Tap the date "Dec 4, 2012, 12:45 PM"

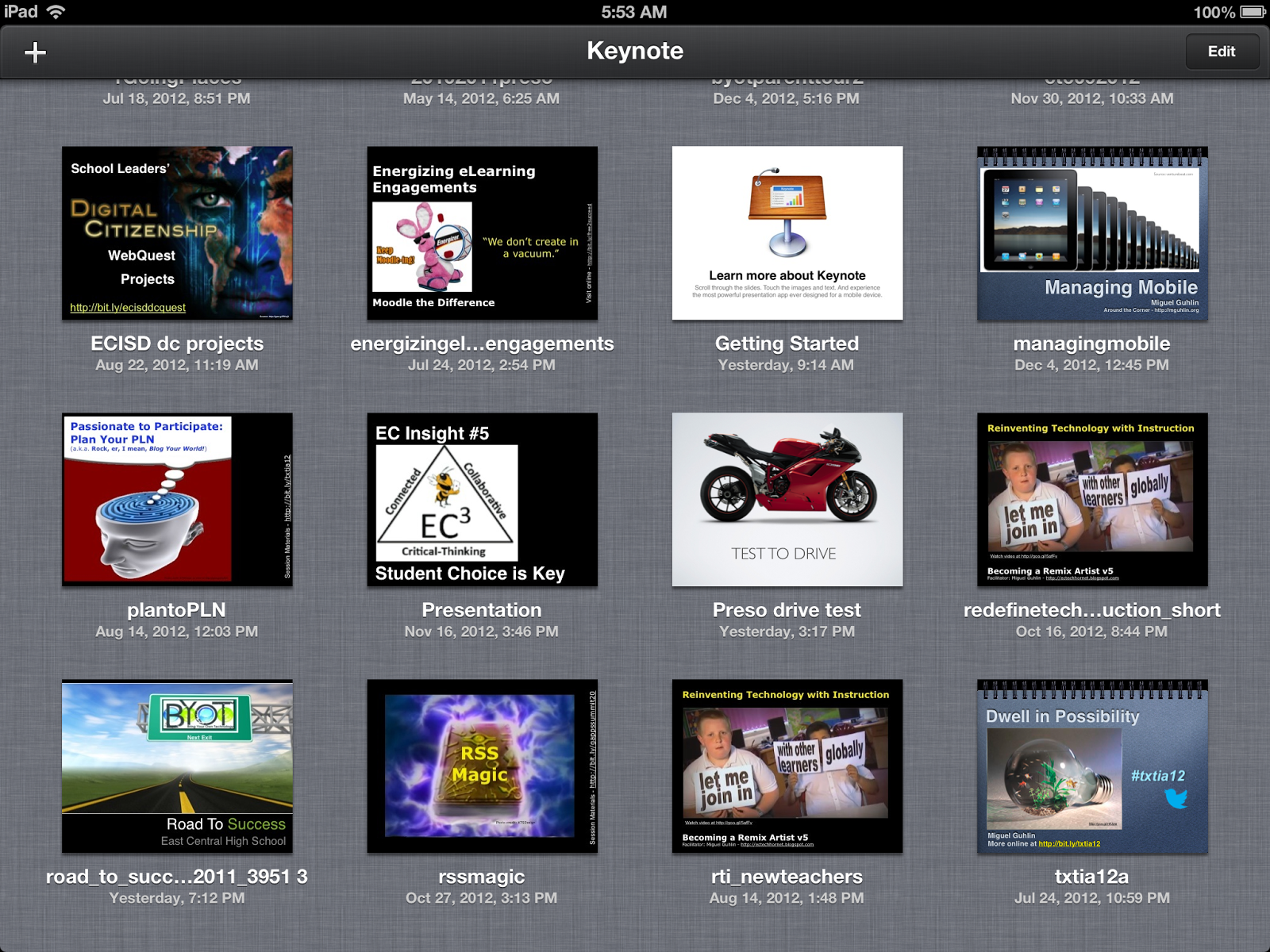click(1091, 365)
